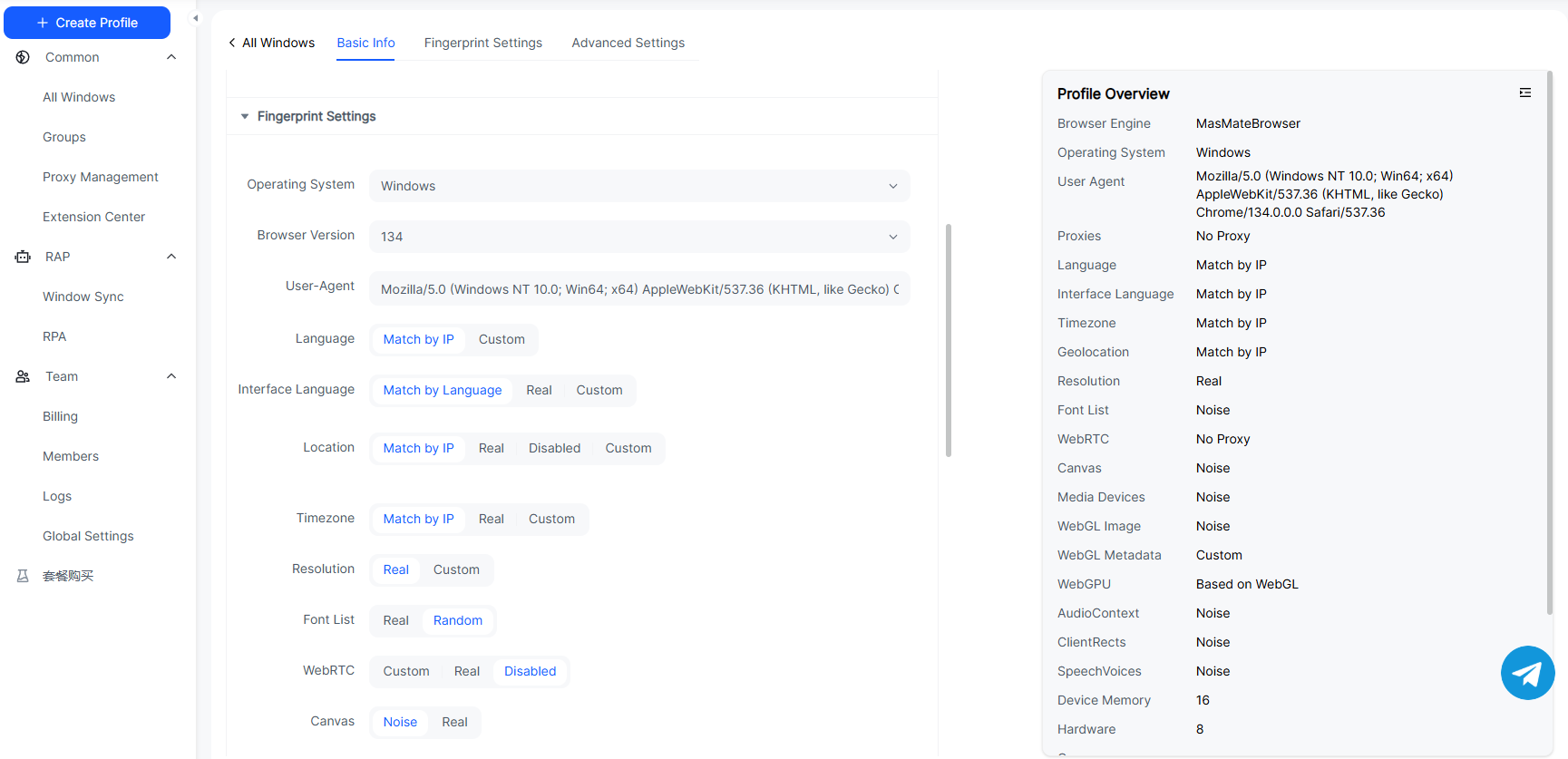Switch to the Fingerprint Settings tab
This screenshot has height=759, width=1568.
[x=482, y=43]
